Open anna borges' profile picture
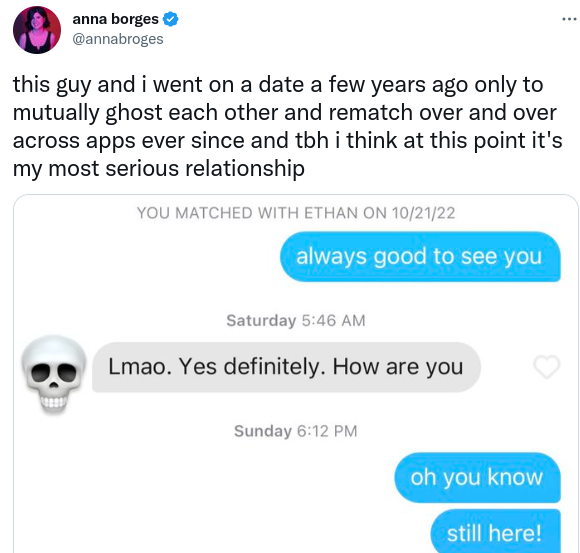Viewport: 580px width, 553px height. tap(37, 30)
